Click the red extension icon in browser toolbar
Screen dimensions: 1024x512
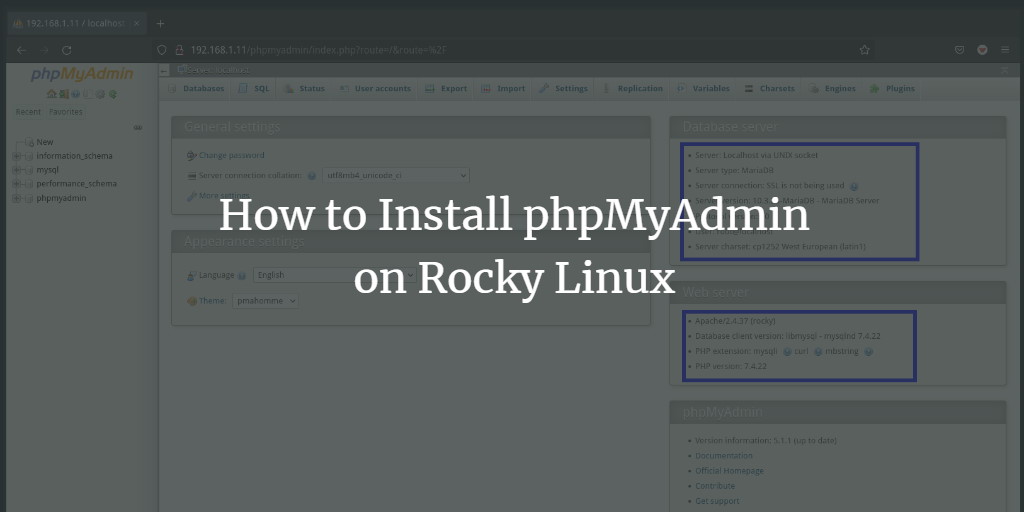click(x=982, y=50)
